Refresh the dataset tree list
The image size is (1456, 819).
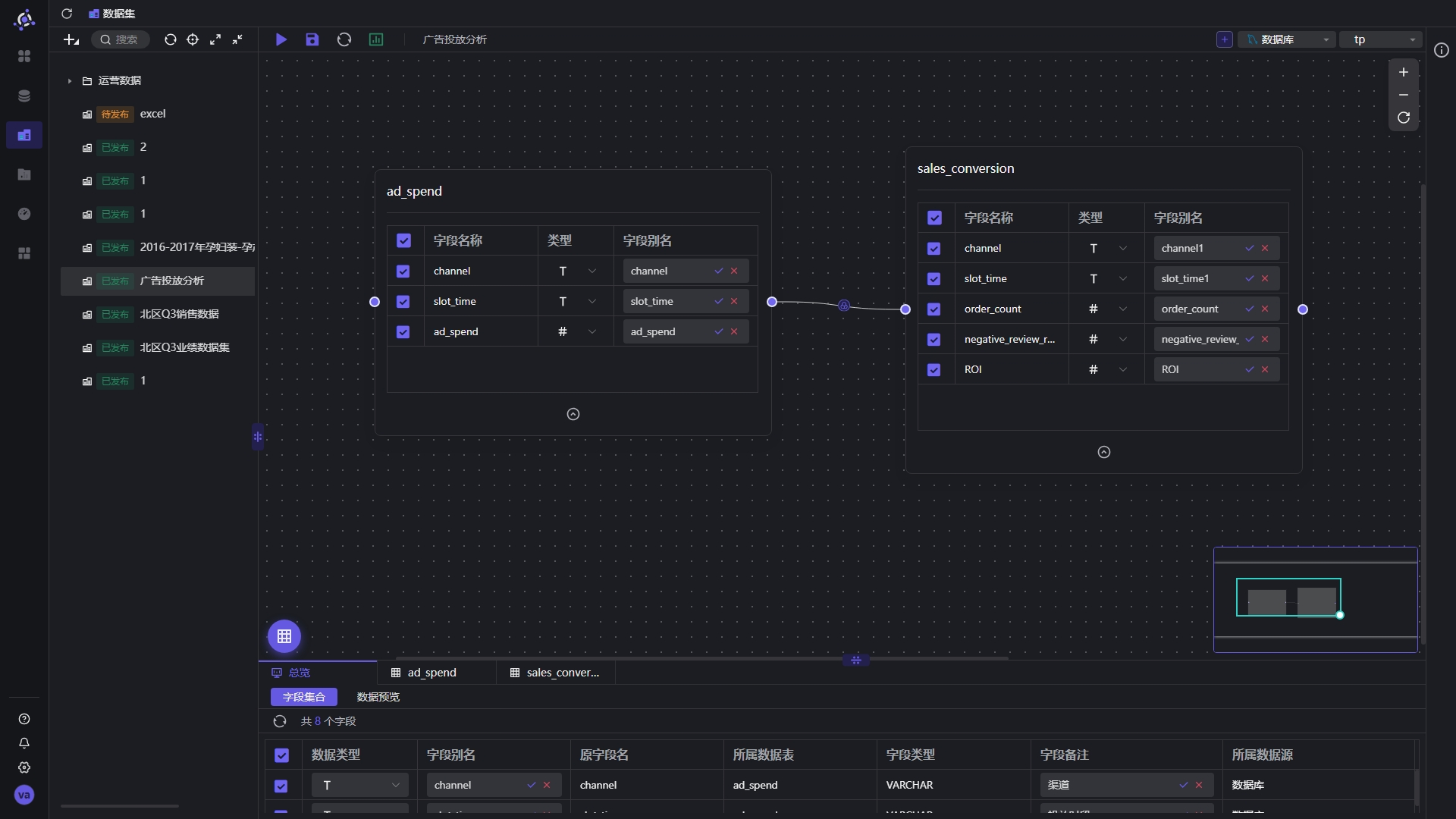pyautogui.click(x=171, y=39)
